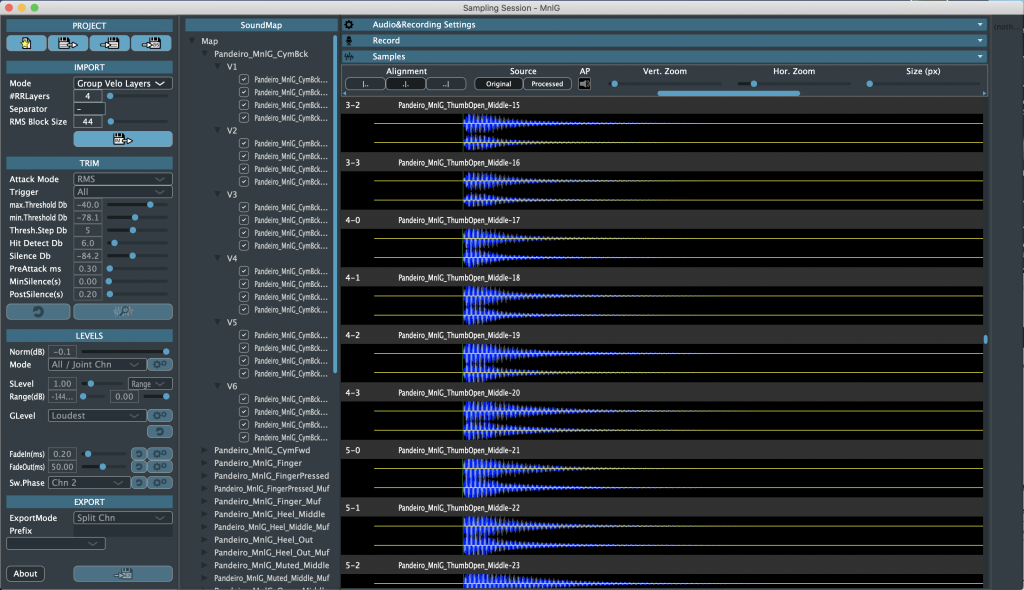
Task: Click the auto-trim button beside trim reset
Action: pos(123,312)
